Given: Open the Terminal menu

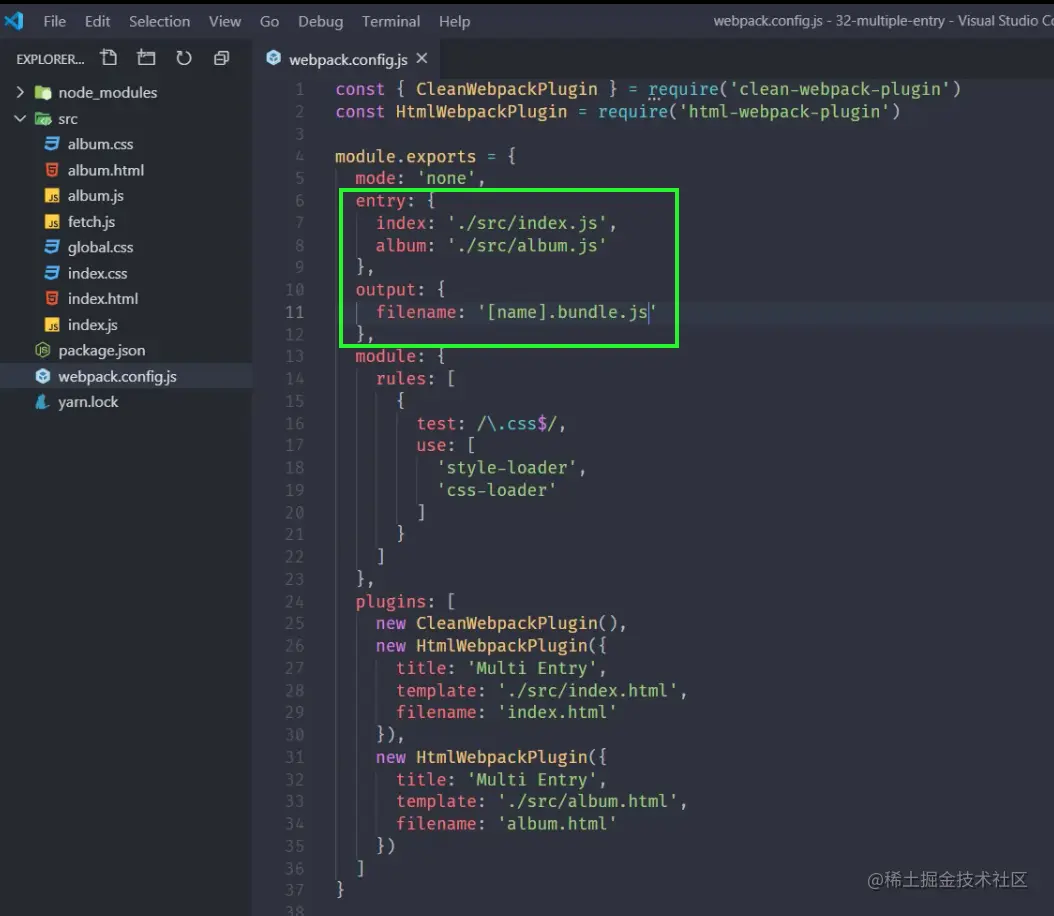Looking at the screenshot, I should coord(391,22).
